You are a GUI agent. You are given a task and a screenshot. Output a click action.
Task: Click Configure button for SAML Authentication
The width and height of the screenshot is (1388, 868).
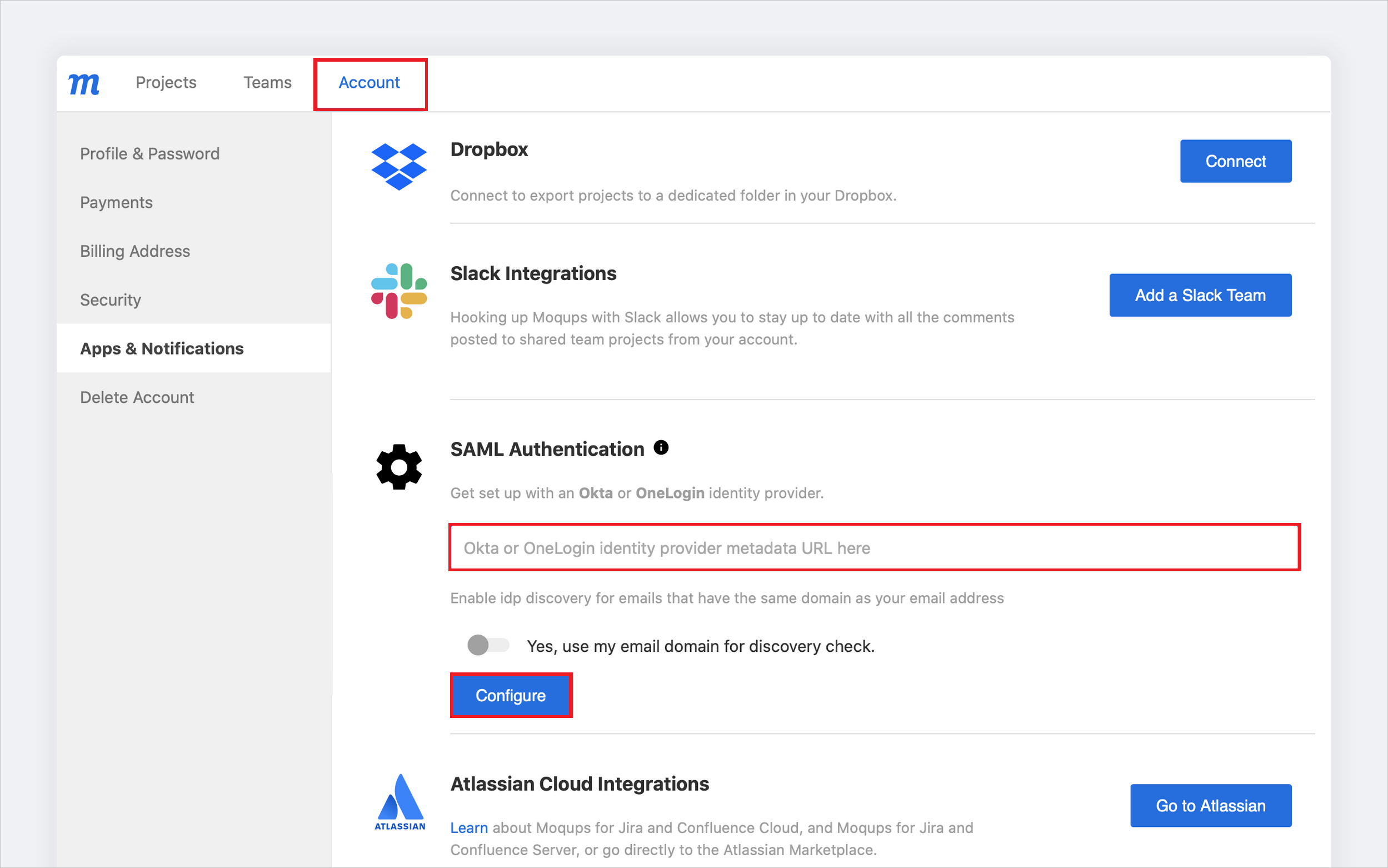510,695
